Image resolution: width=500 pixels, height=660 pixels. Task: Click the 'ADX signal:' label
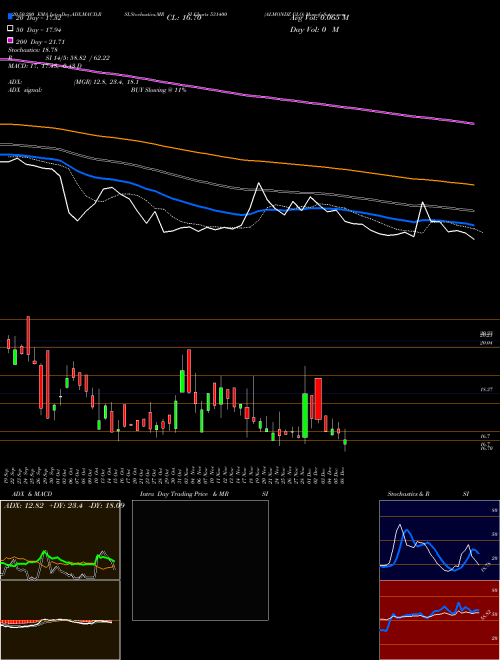pyautogui.click(x=25, y=90)
